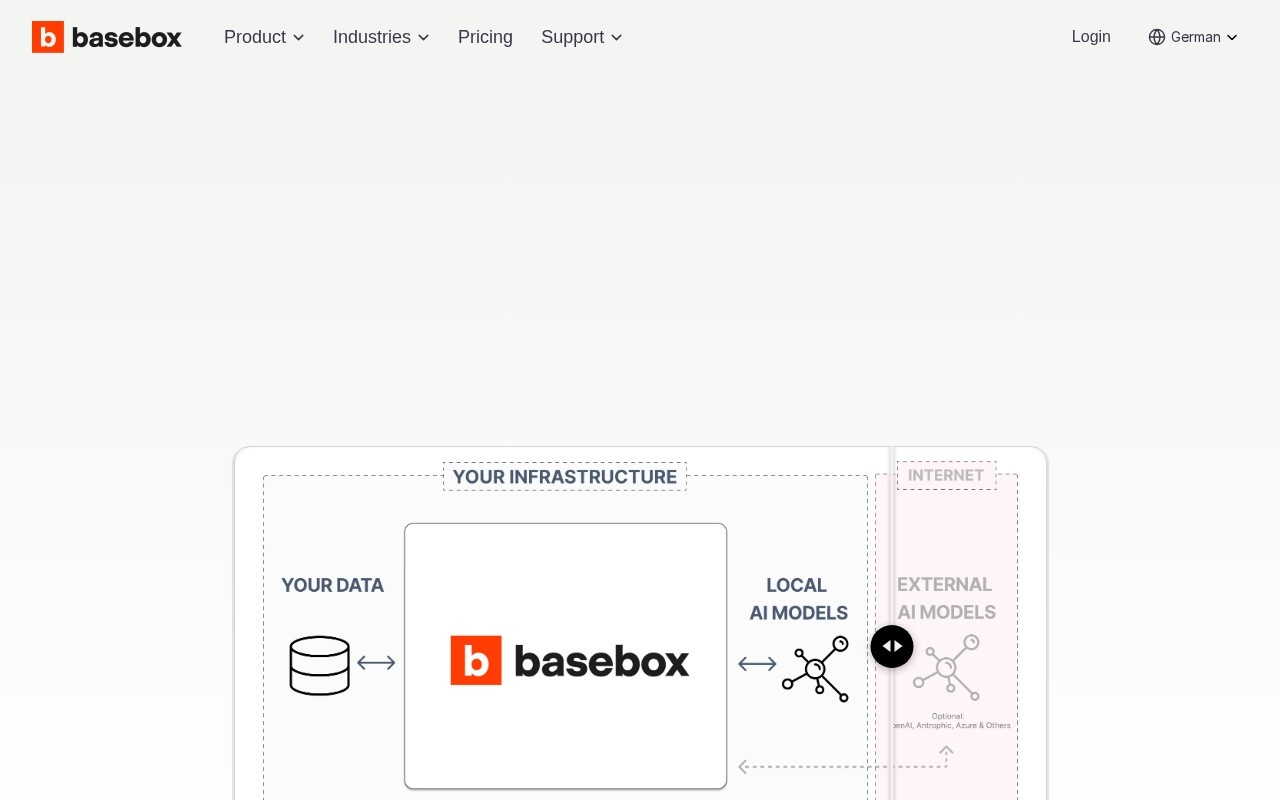Click the basebox logo in the header
This screenshot has width=1280, height=800.
(x=107, y=37)
